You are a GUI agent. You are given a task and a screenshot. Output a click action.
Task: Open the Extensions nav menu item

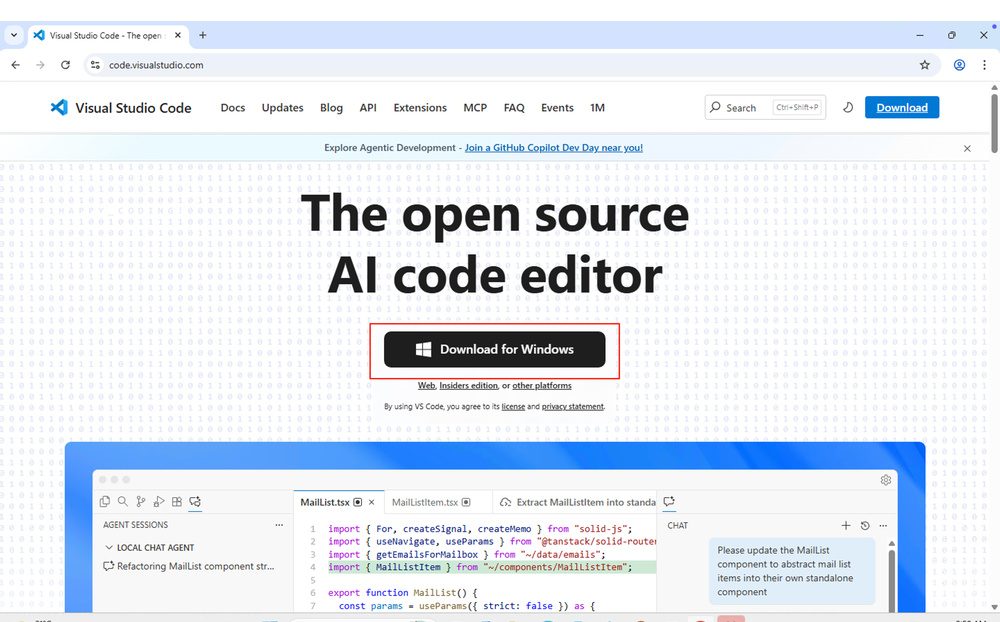point(420,108)
